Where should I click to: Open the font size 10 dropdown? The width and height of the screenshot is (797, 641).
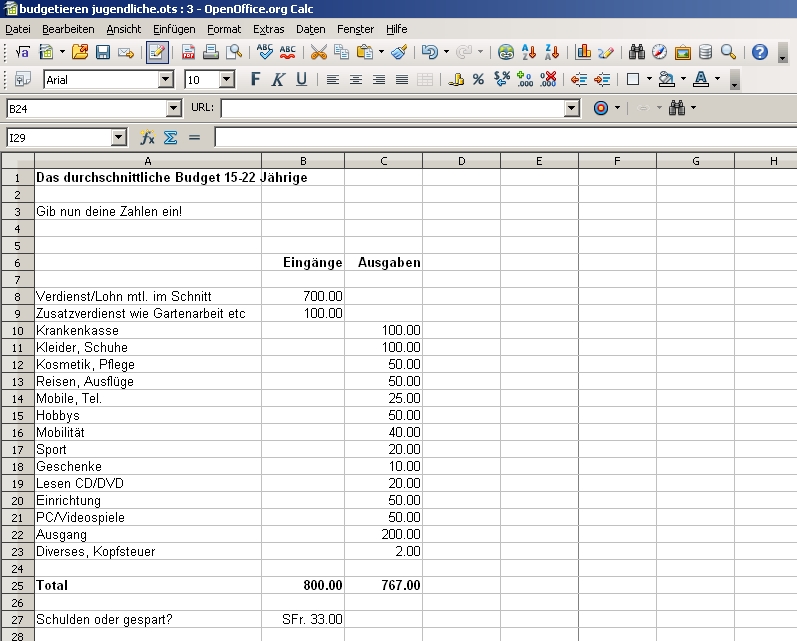tap(227, 79)
